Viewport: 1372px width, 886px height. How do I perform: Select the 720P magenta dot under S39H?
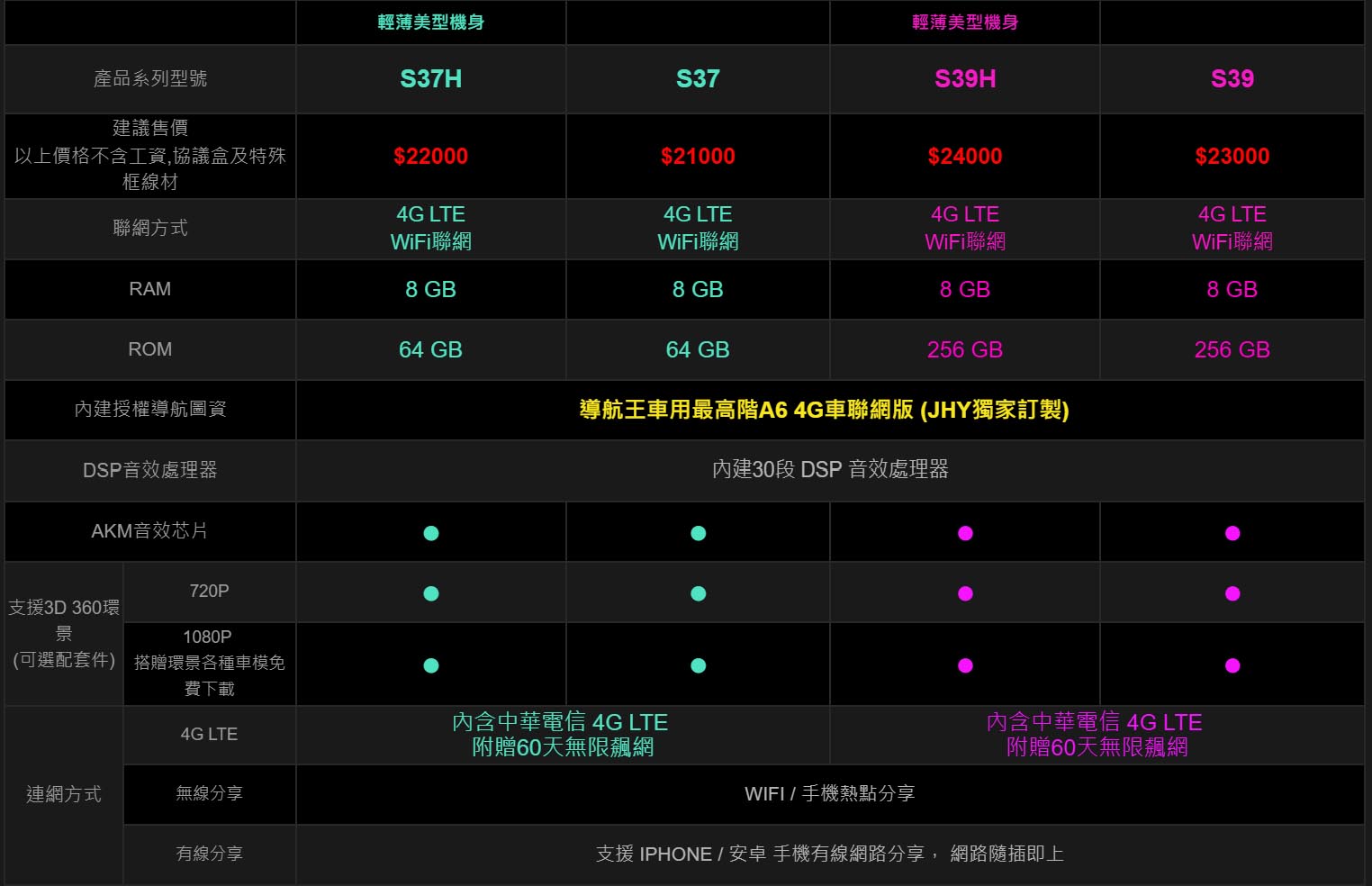point(965,593)
